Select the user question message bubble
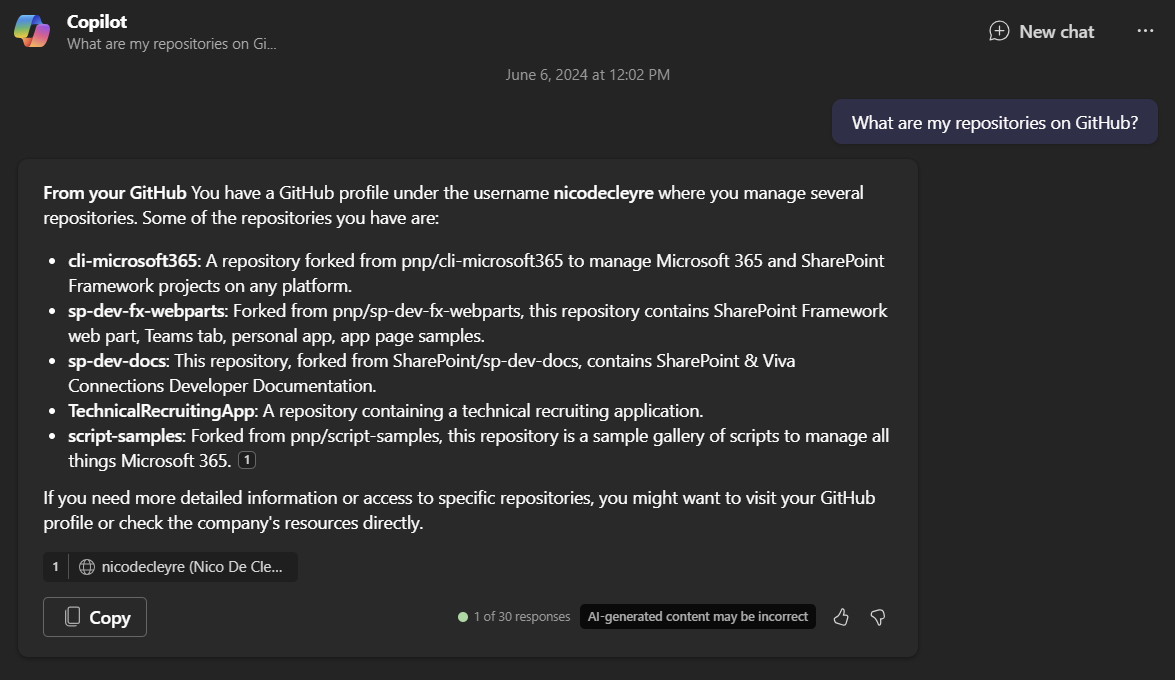The image size is (1175, 680). click(994, 123)
